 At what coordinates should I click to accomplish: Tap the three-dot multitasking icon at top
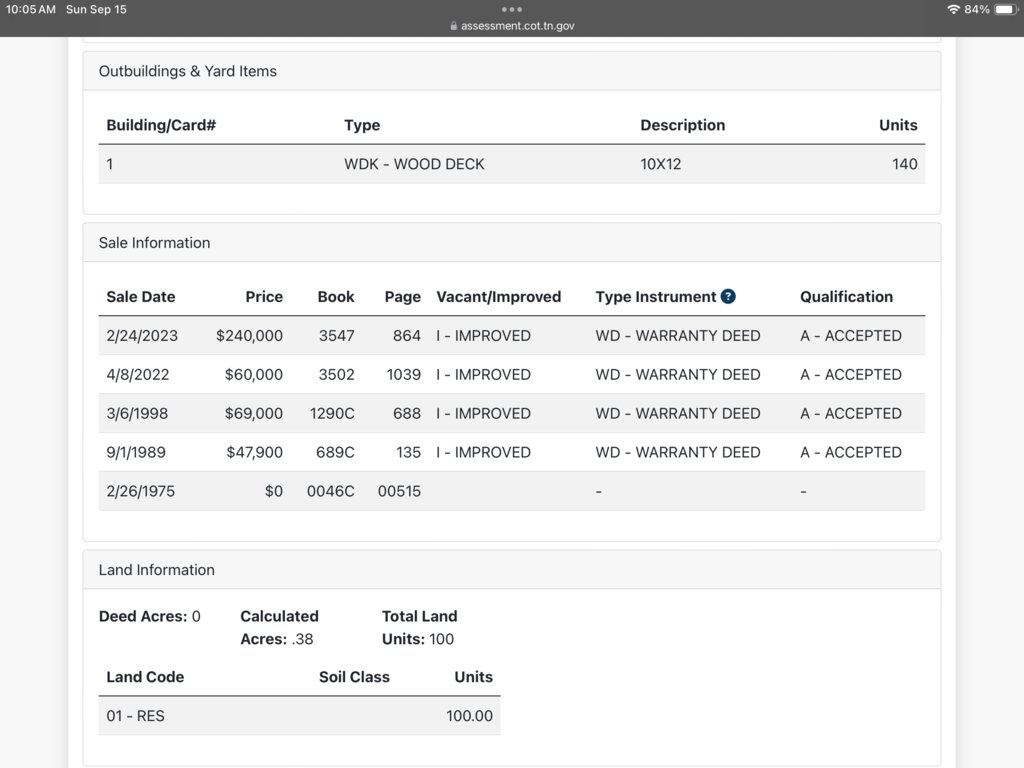click(512, 9)
